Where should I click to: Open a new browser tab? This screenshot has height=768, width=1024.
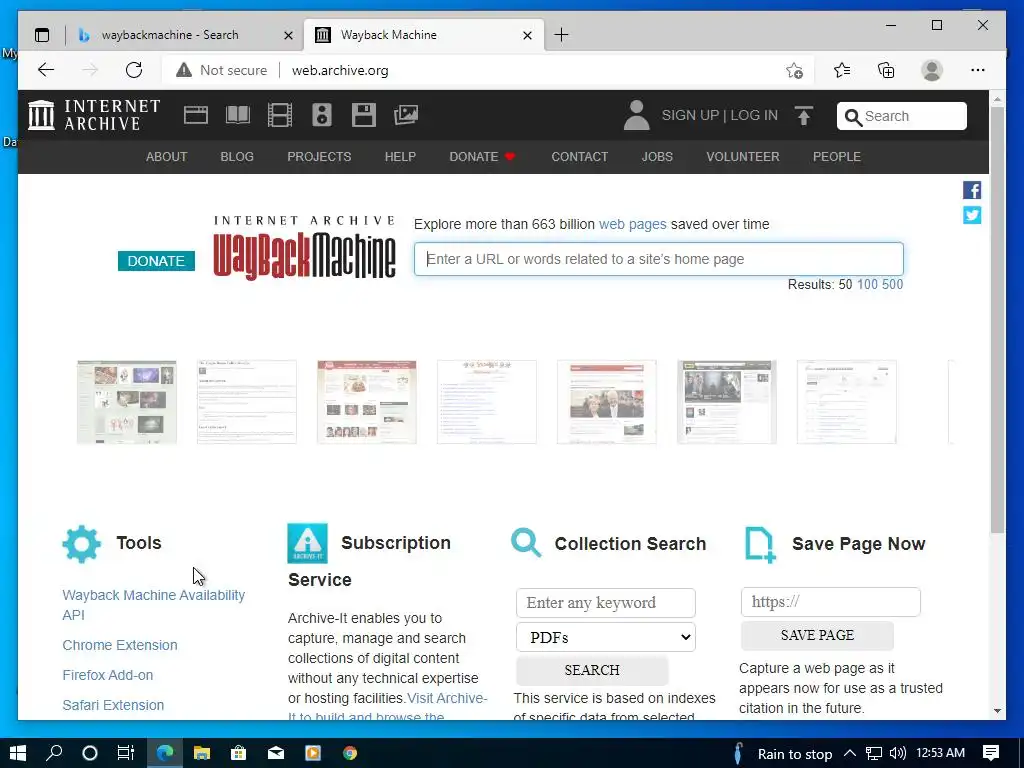pos(561,35)
